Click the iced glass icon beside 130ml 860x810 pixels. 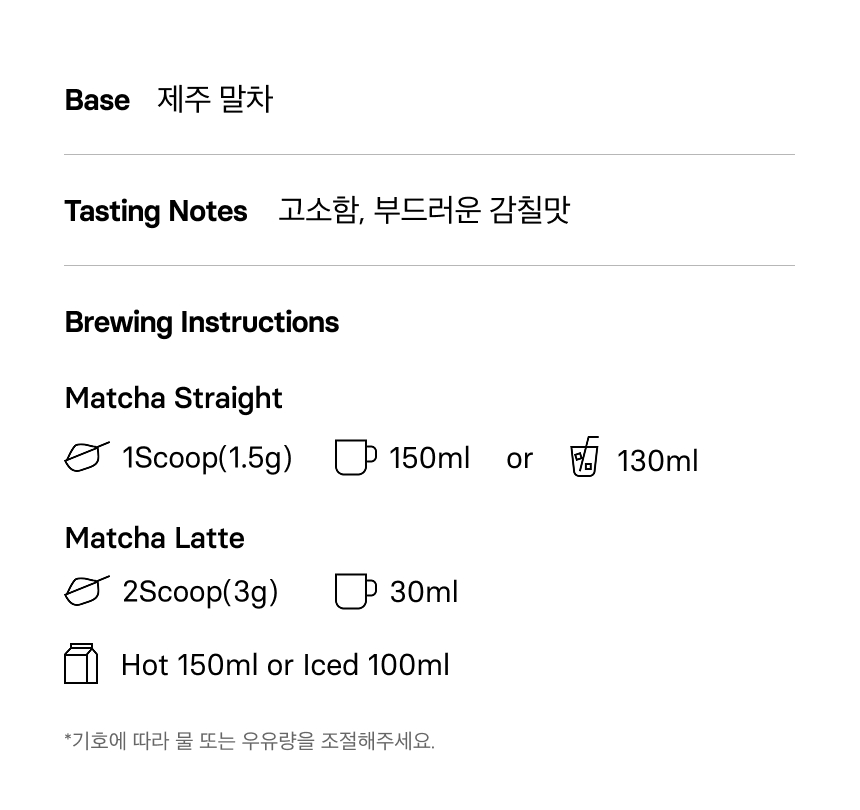pos(585,458)
